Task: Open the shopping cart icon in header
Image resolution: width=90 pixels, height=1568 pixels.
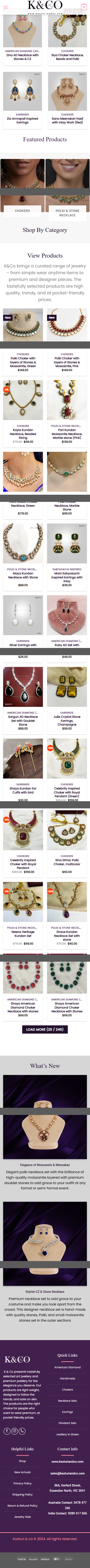Action: point(84,7)
